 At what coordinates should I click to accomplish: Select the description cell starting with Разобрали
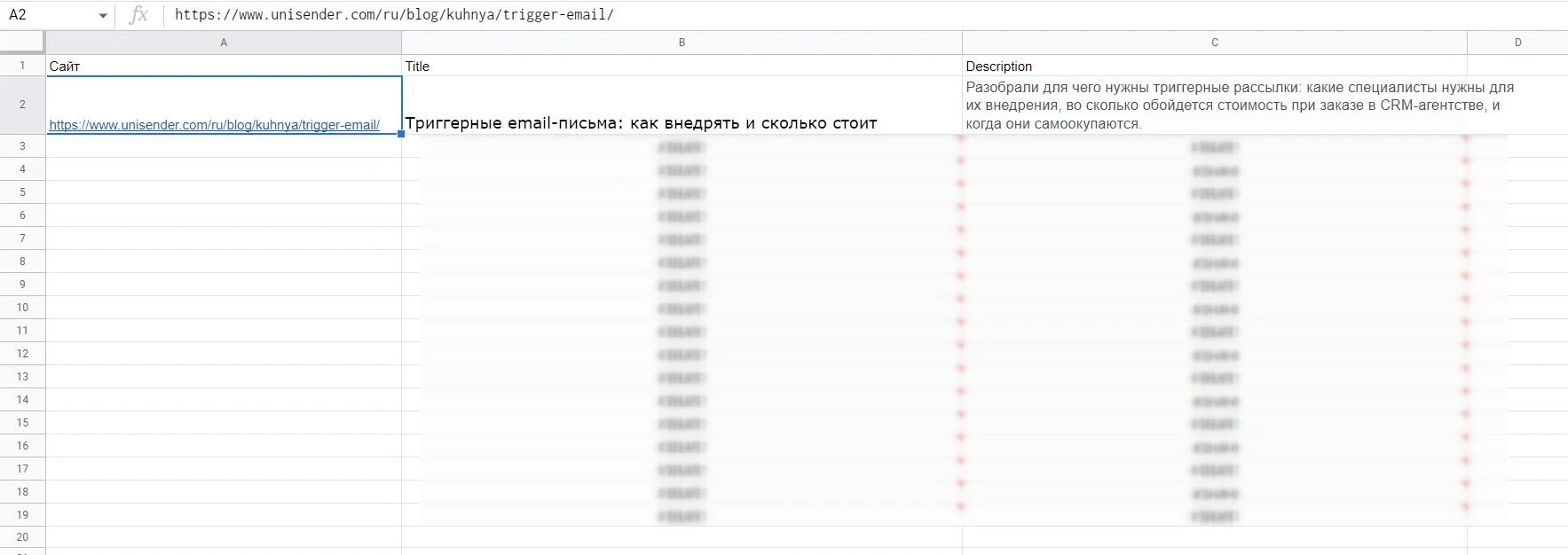pos(1215,106)
